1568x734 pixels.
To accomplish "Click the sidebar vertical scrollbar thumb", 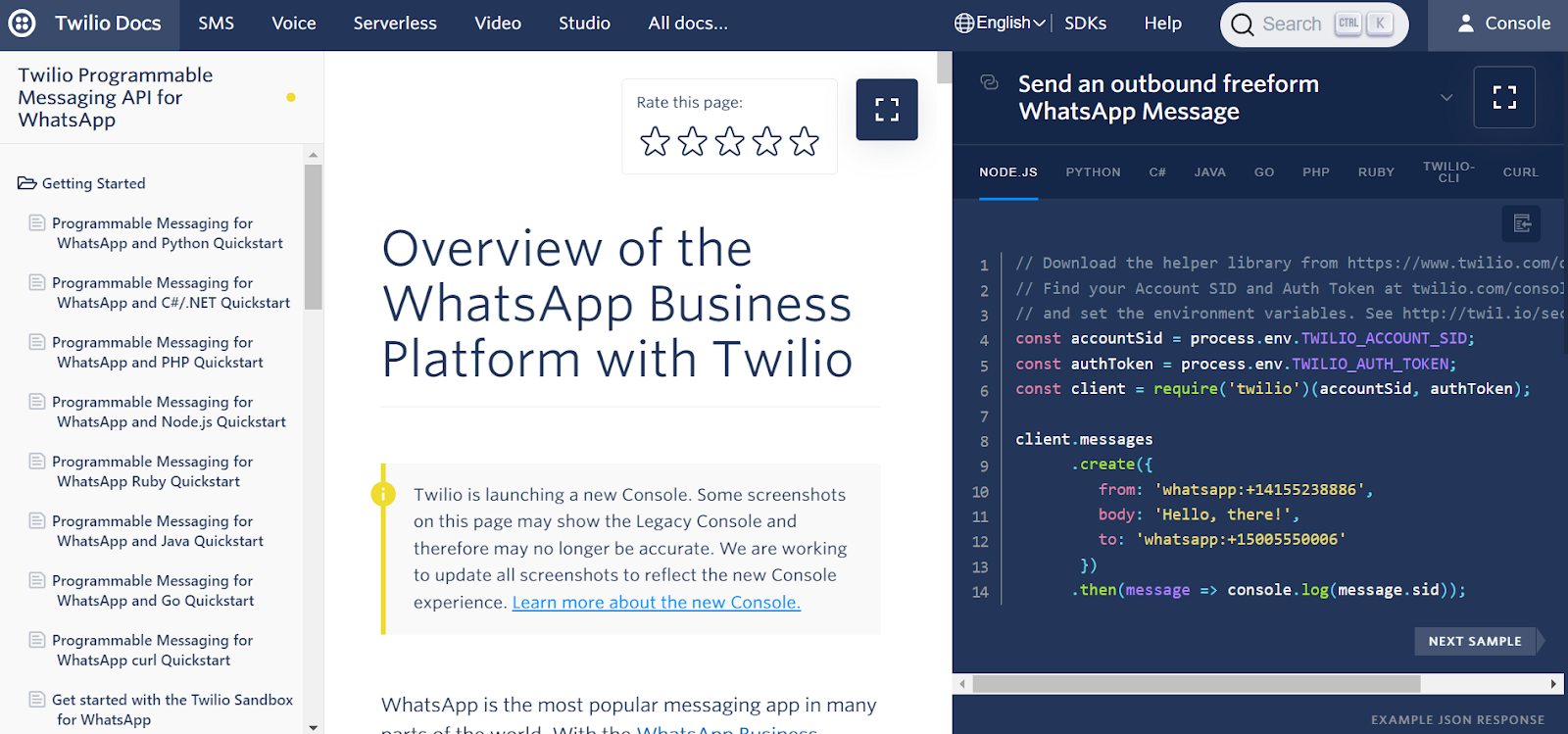I will (x=314, y=237).
